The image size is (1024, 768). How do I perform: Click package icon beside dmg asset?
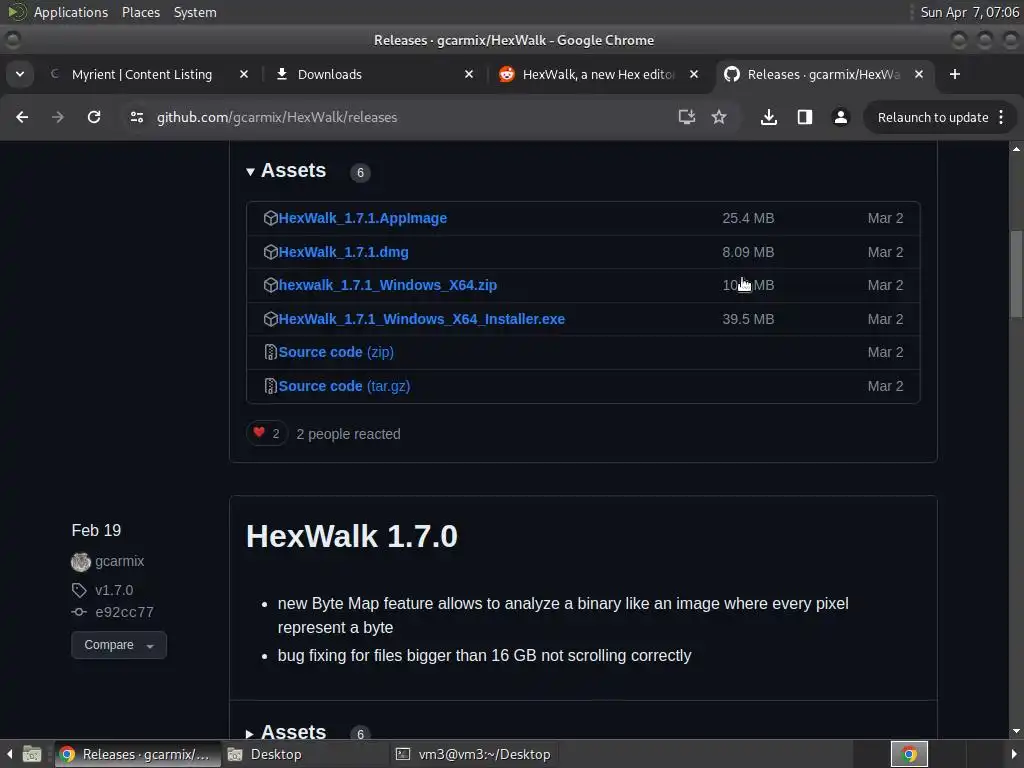[x=270, y=252]
